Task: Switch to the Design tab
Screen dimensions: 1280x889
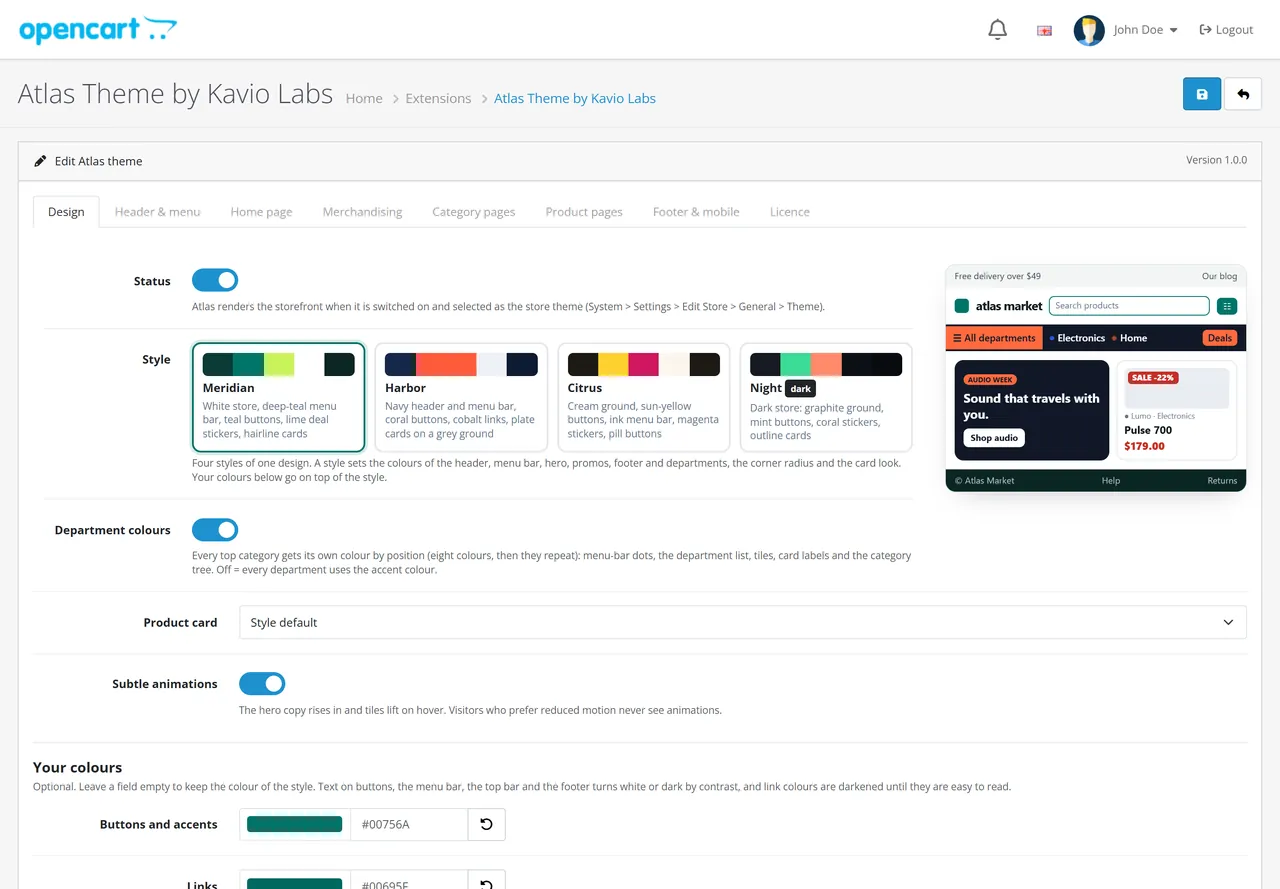Action: (66, 212)
